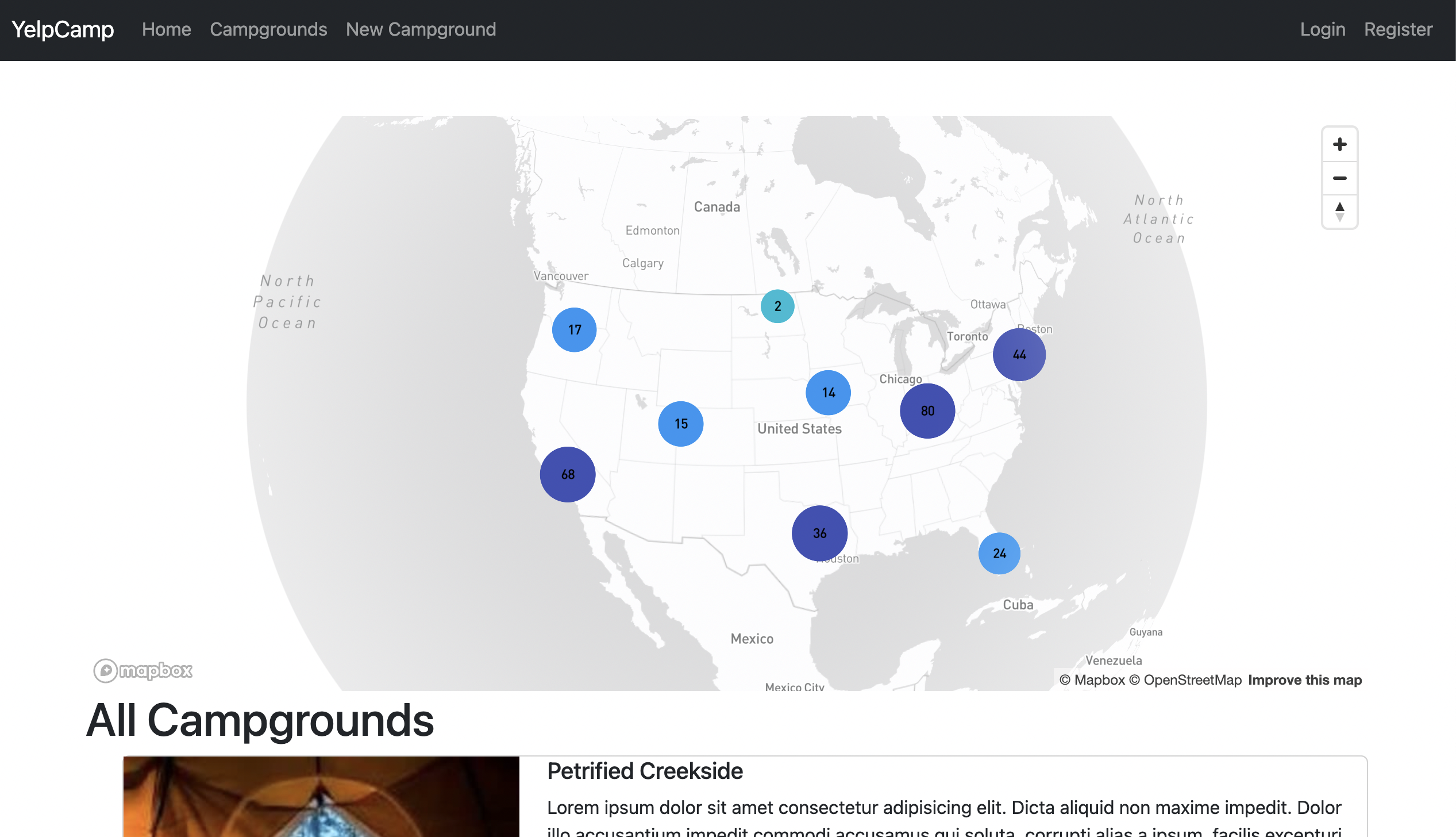Screen dimensions: 1456x837
Task: Zoom in with the map plus button
Action: click(1339, 144)
